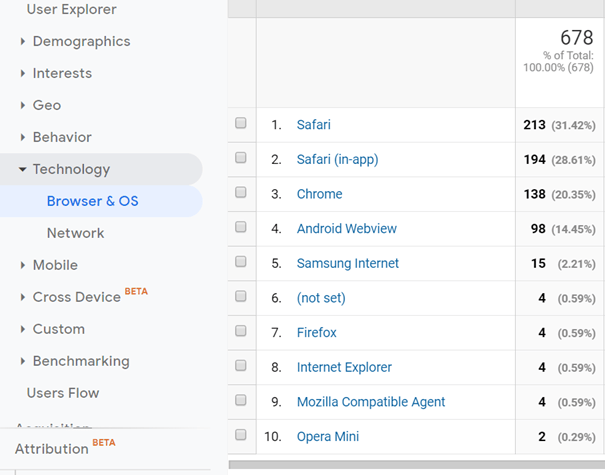Open the (not set) link
Image resolution: width=605 pixels, height=475 pixels.
321,298
